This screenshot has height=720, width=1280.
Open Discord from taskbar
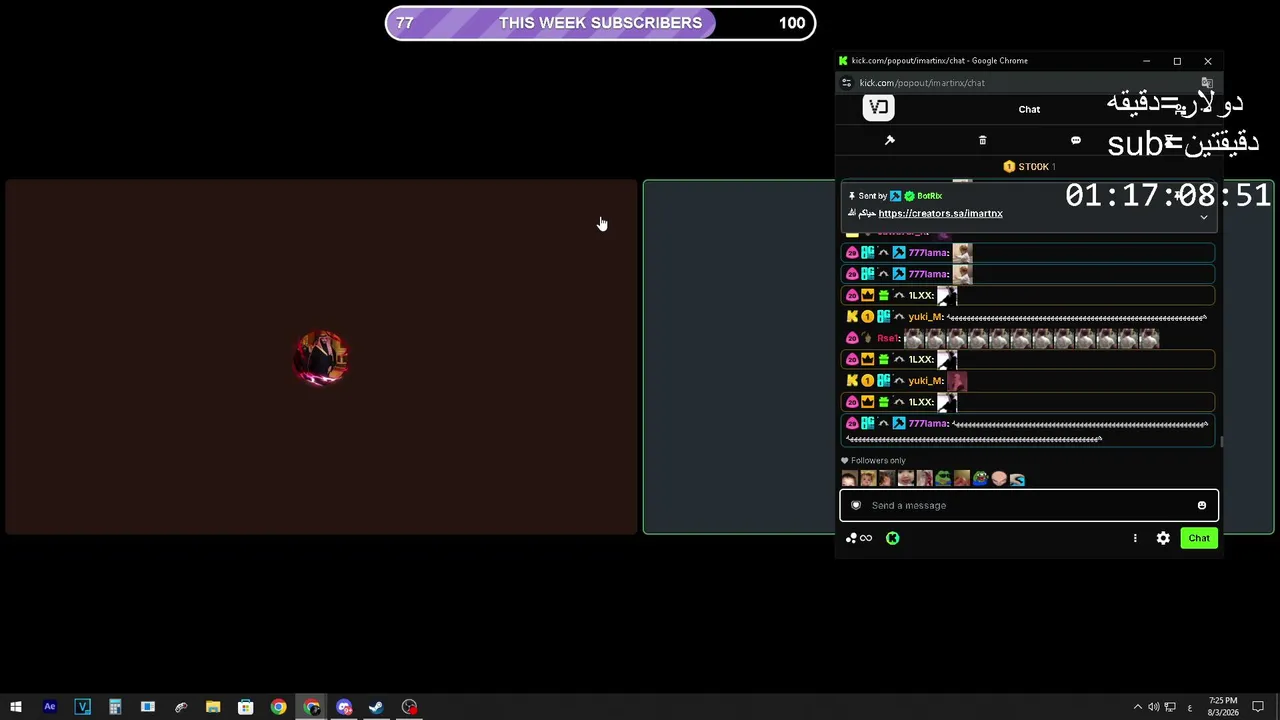pyautogui.click(x=344, y=707)
